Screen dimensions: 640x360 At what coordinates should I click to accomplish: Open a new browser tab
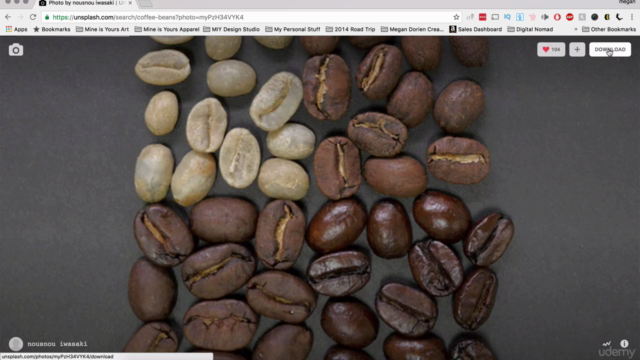click(146, 3)
